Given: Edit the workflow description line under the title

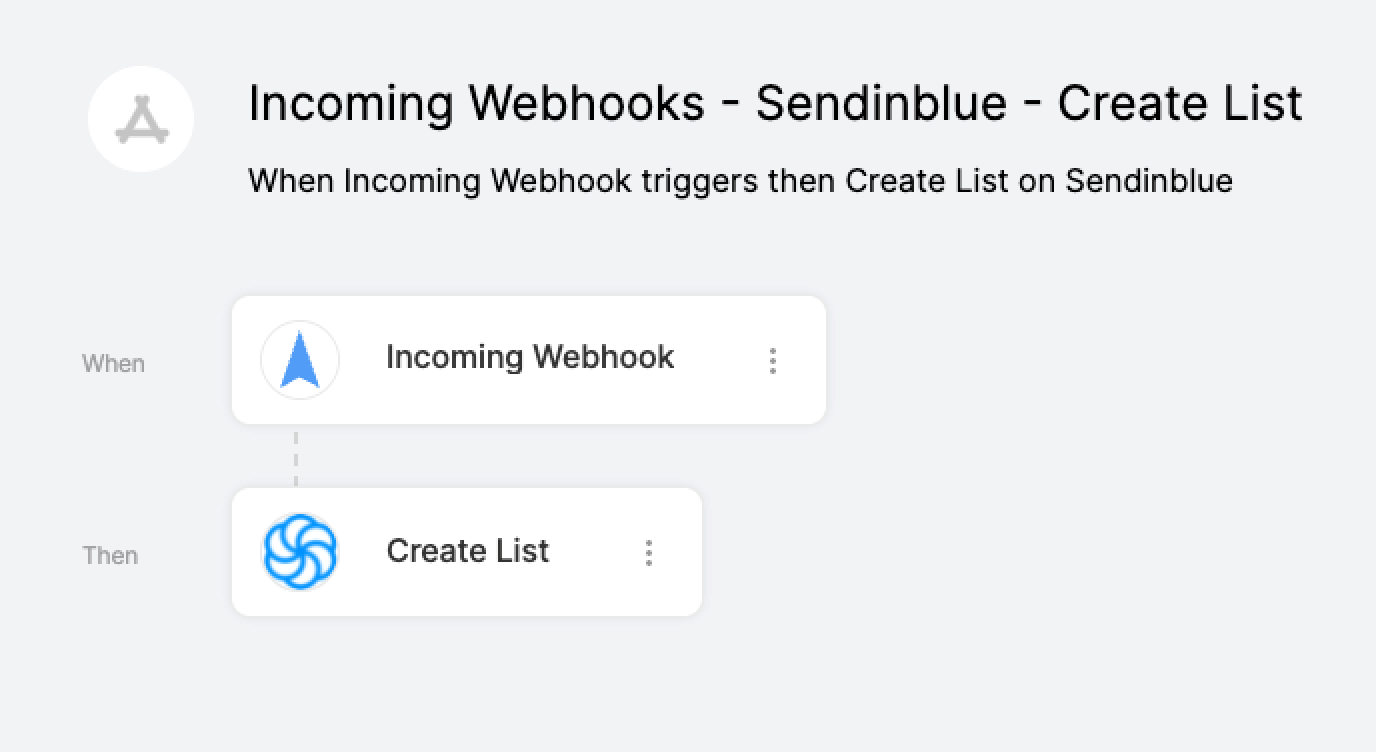Looking at the screenshot, I should coord(740,181).
